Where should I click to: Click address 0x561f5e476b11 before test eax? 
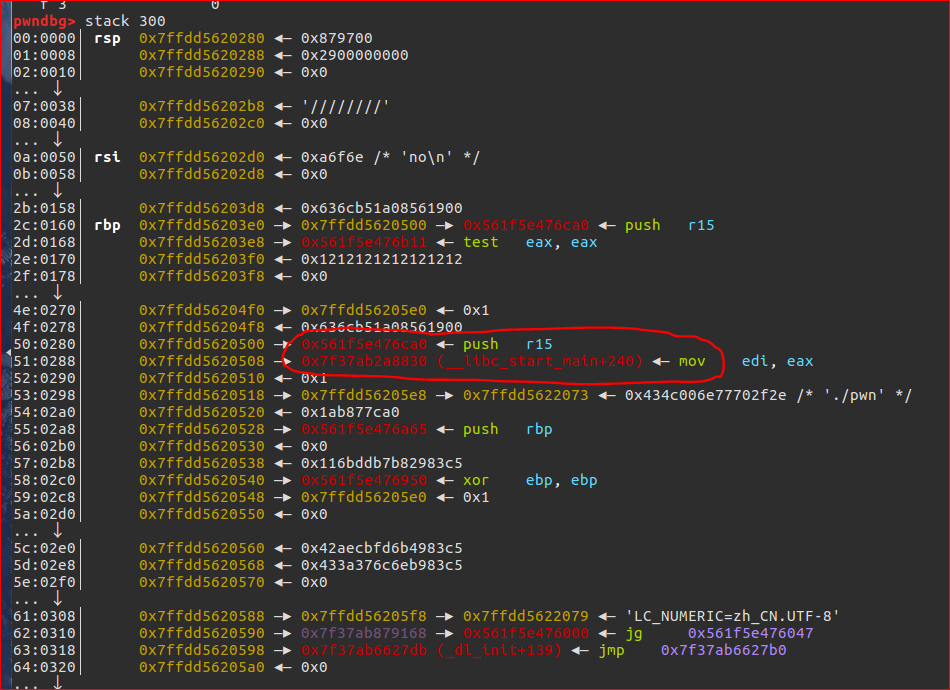(x=364, y=242)
